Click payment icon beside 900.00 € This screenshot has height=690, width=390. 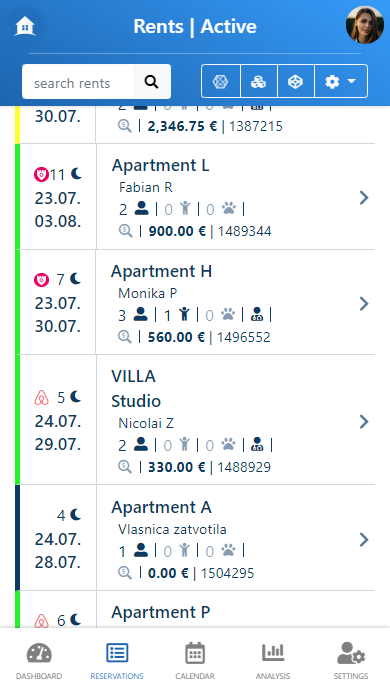tap(125, 231)
